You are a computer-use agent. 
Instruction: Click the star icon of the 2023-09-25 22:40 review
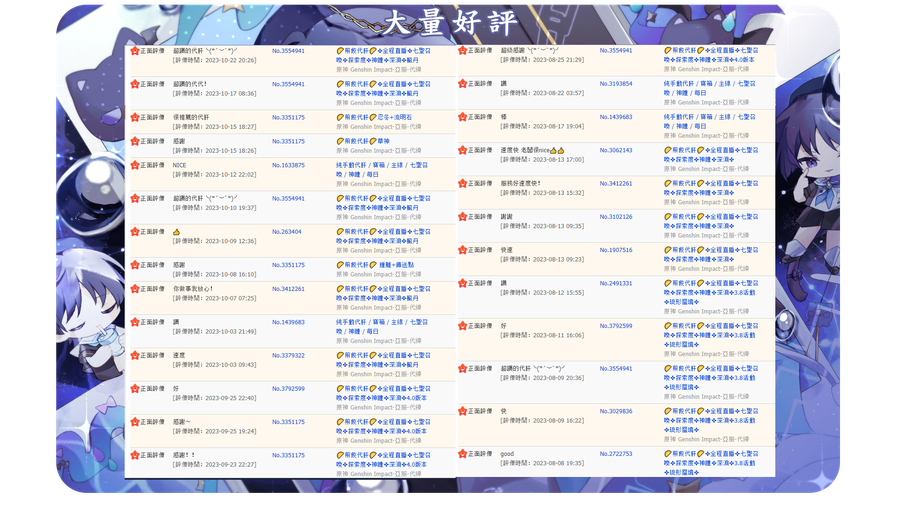click(x=135, y=389)
